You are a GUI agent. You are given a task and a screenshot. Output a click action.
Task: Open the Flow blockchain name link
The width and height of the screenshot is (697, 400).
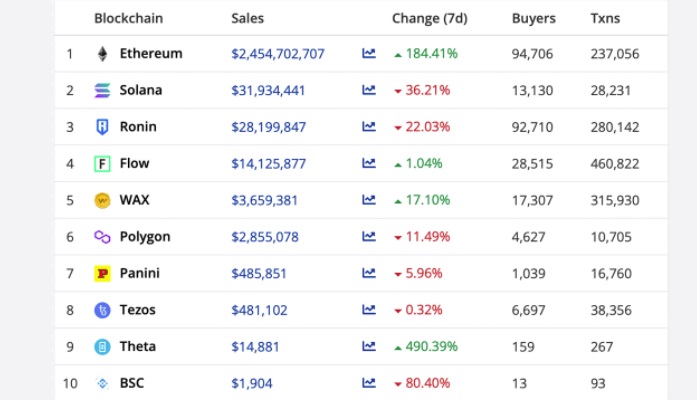(x=135, y=163)
